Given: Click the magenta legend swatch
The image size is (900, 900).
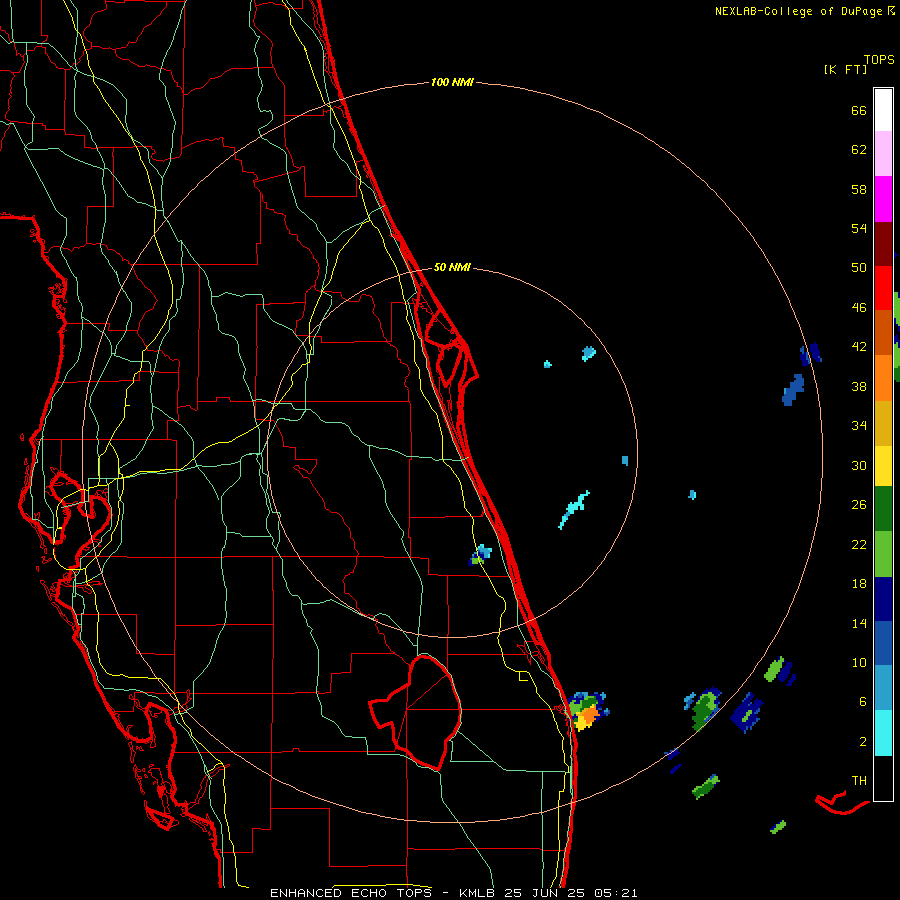Looking at the screenshot, I should (x=883, y=199).
